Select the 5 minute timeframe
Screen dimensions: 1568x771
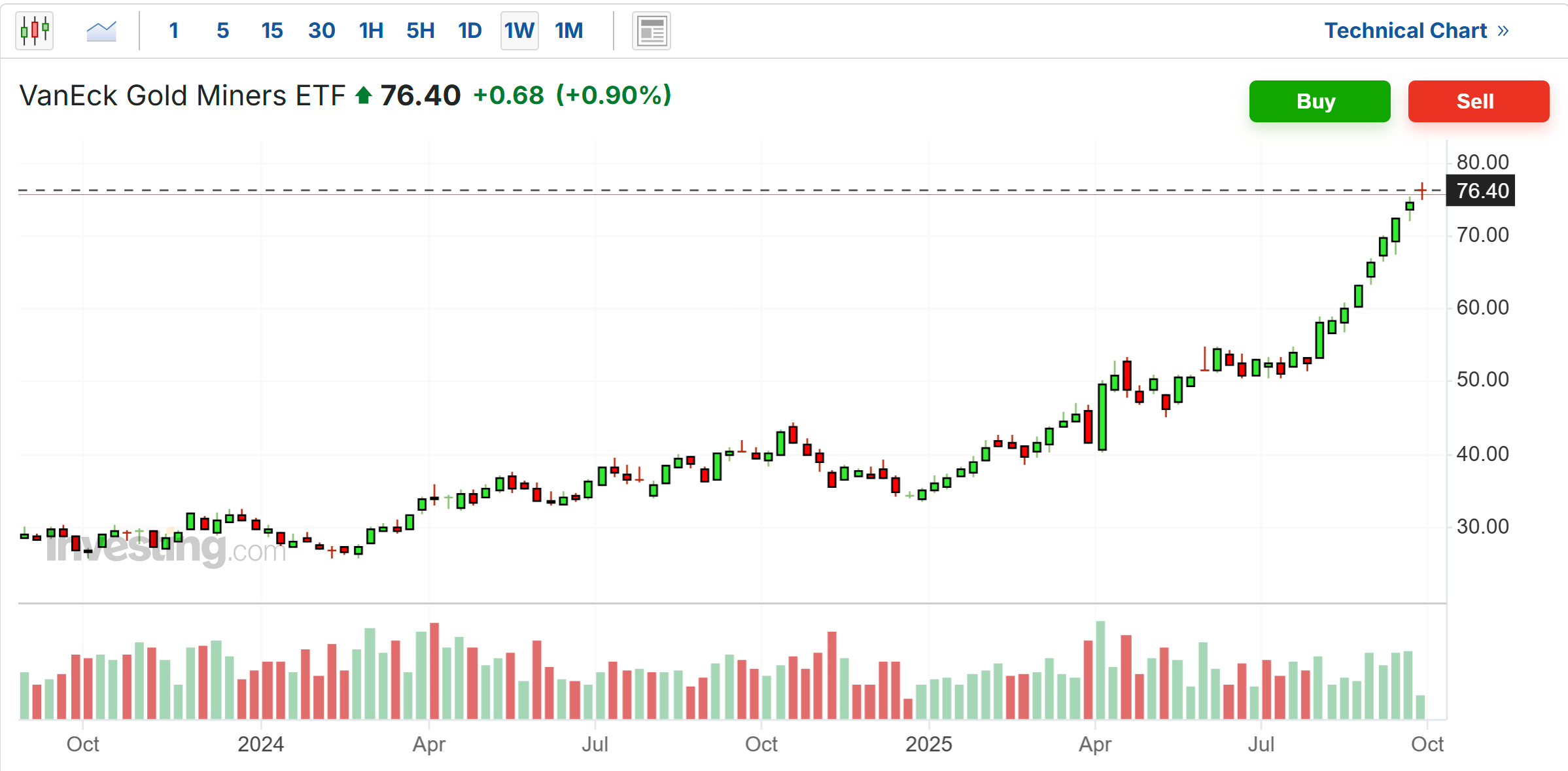pos(223,31)
